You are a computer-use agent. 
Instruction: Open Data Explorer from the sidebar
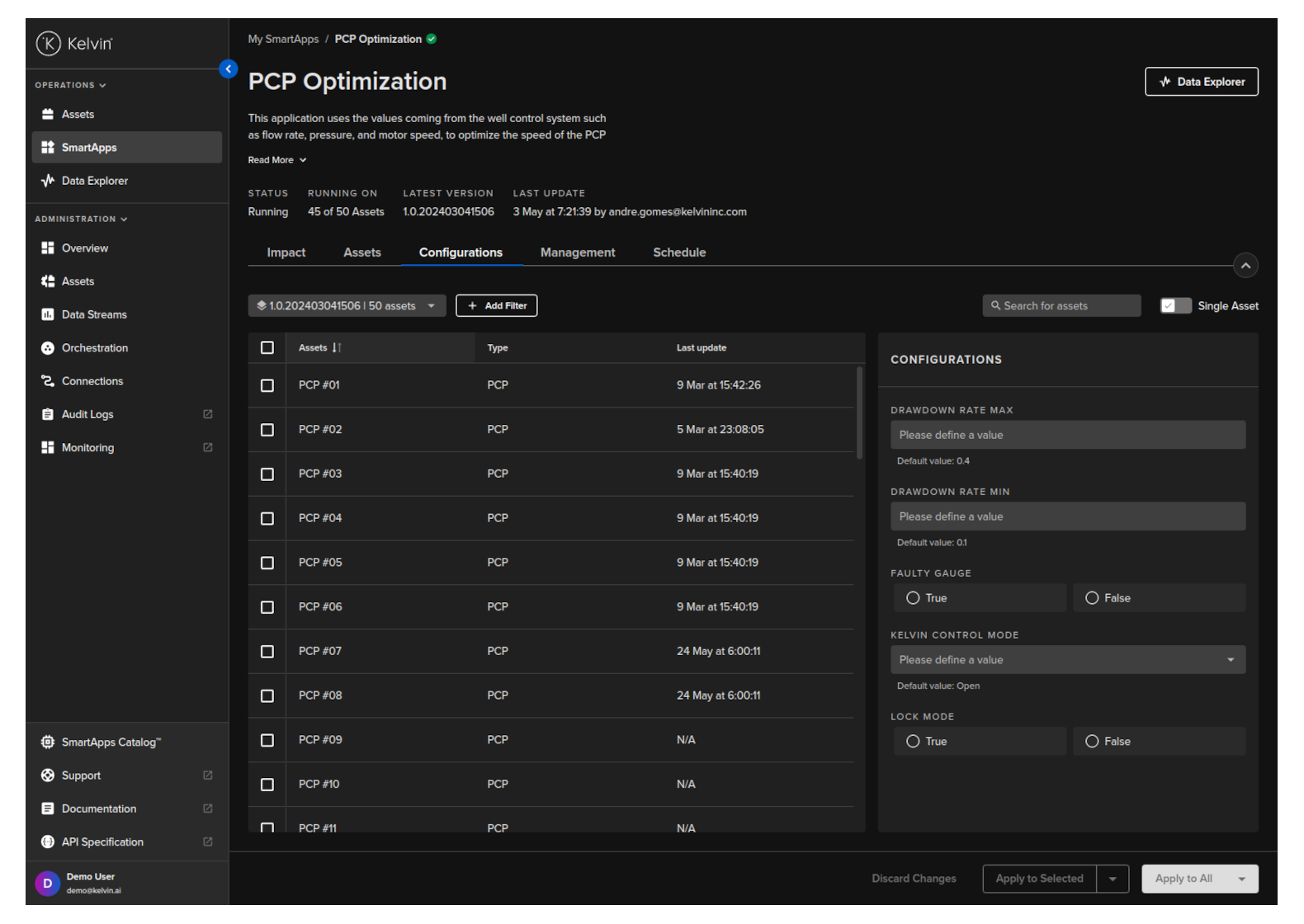point(94,181)
